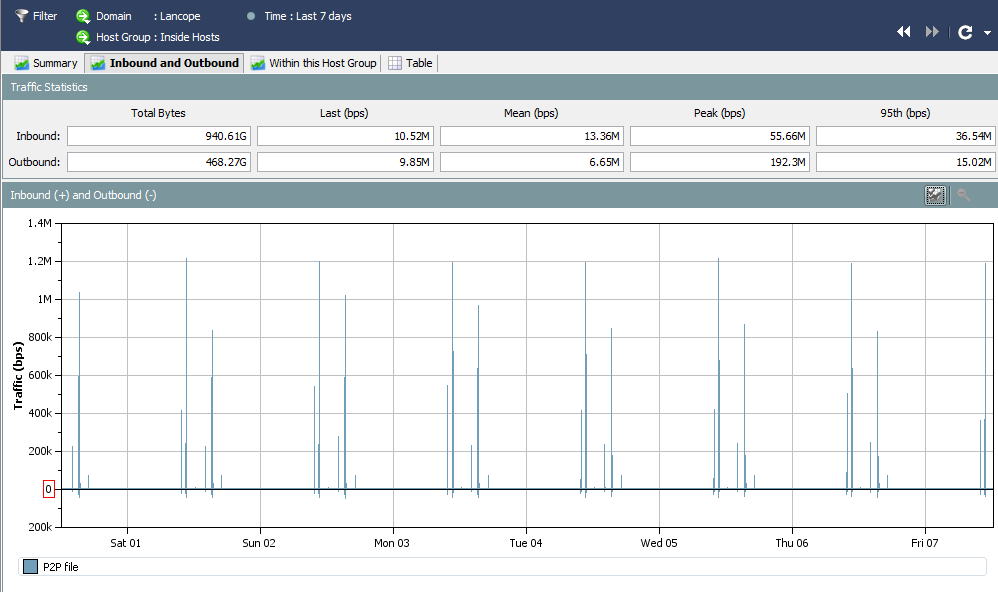The image size is (998, 592).
Task: Click the Table tab grid icon
Action: [395, 63]
